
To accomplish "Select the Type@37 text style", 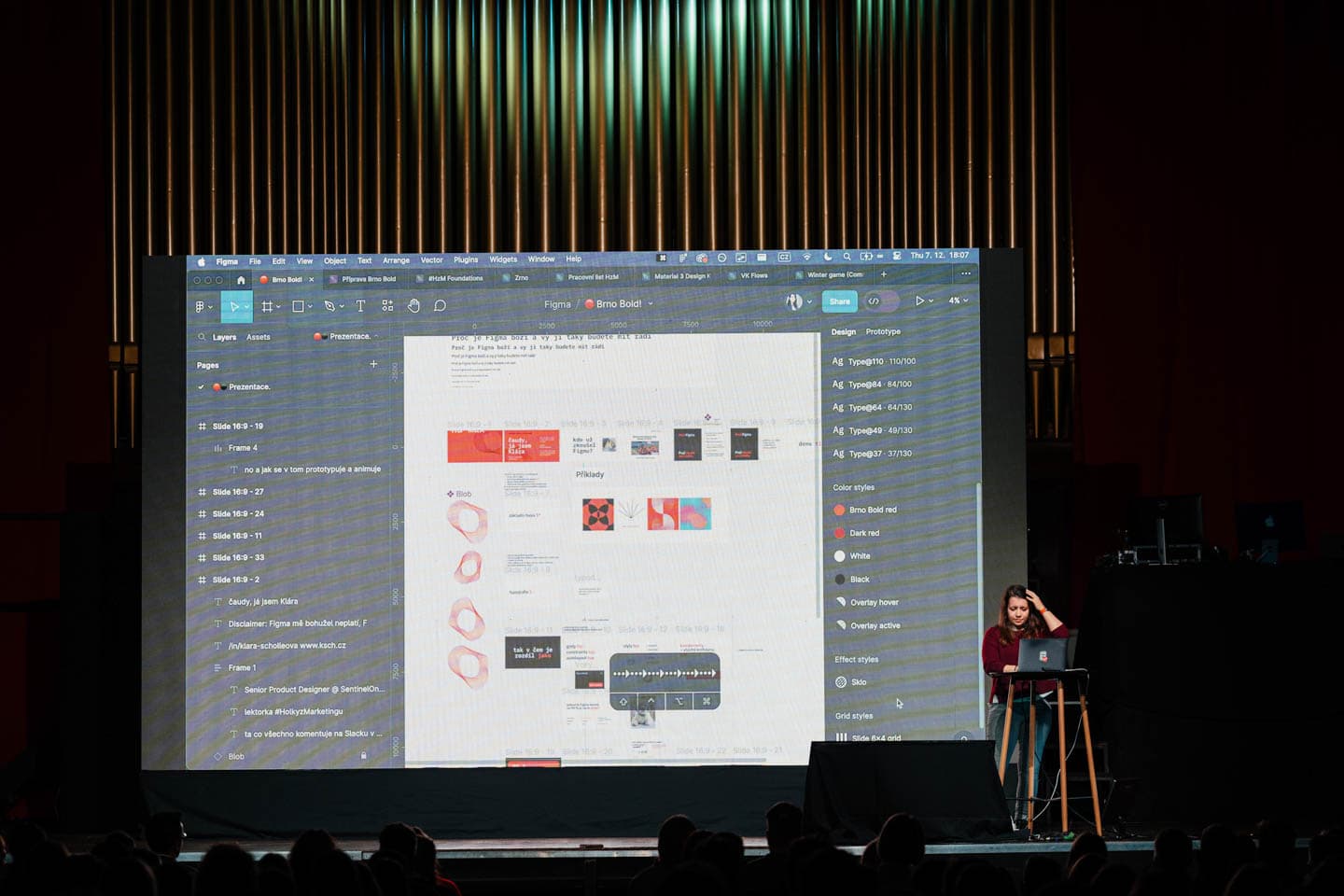I will coord(872,454).
